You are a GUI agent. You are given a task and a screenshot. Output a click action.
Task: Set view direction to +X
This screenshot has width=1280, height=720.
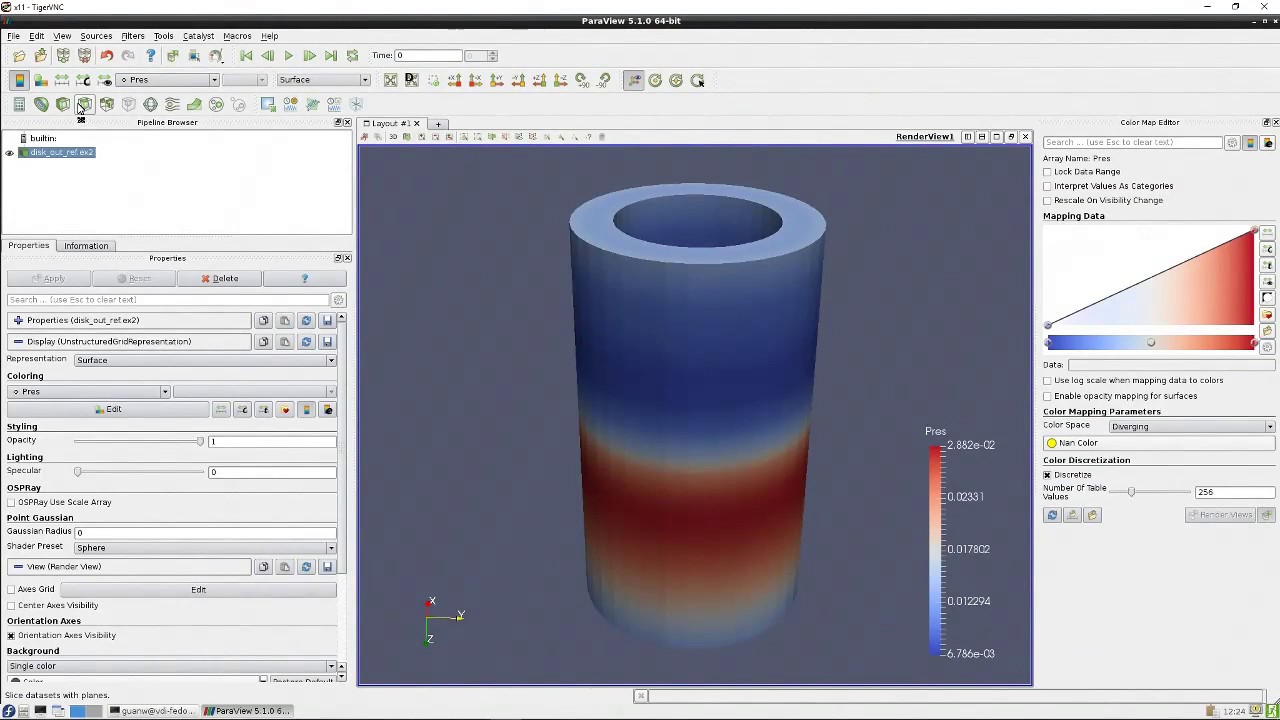[x=454, y=80]
